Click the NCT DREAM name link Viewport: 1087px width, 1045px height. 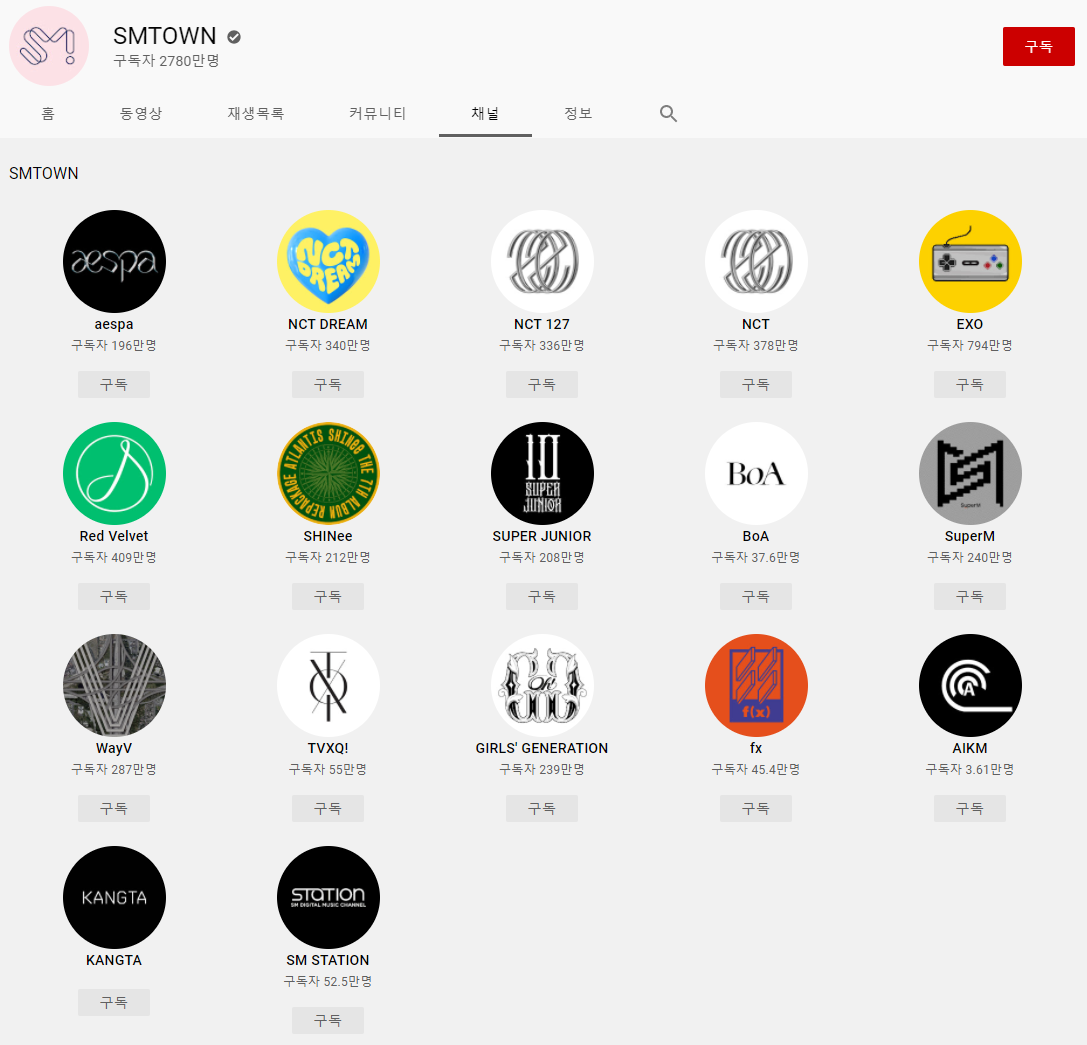coord(328,324)
